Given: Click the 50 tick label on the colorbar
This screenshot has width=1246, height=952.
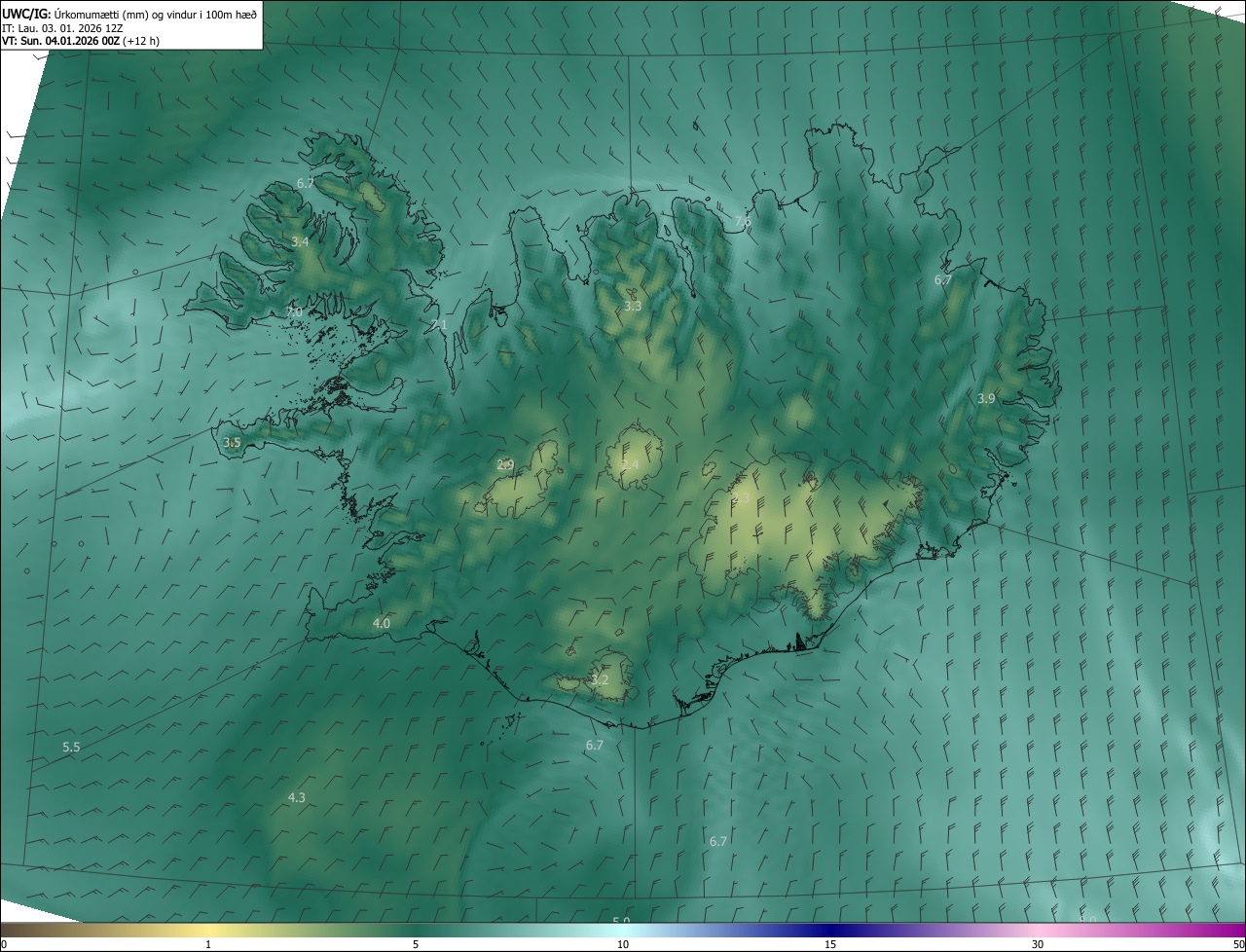Looking at the screenshot, I should 1238,944.
